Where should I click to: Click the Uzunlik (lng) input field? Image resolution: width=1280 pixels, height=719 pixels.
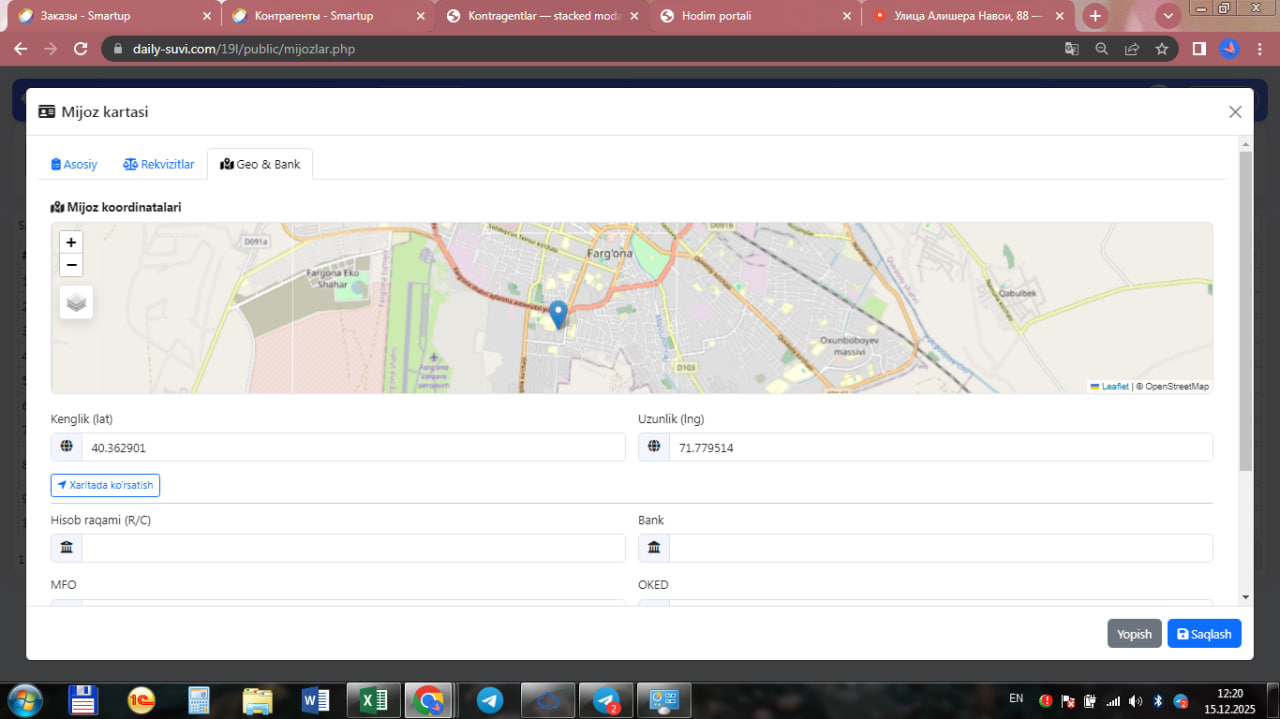[x=939, y=448]
